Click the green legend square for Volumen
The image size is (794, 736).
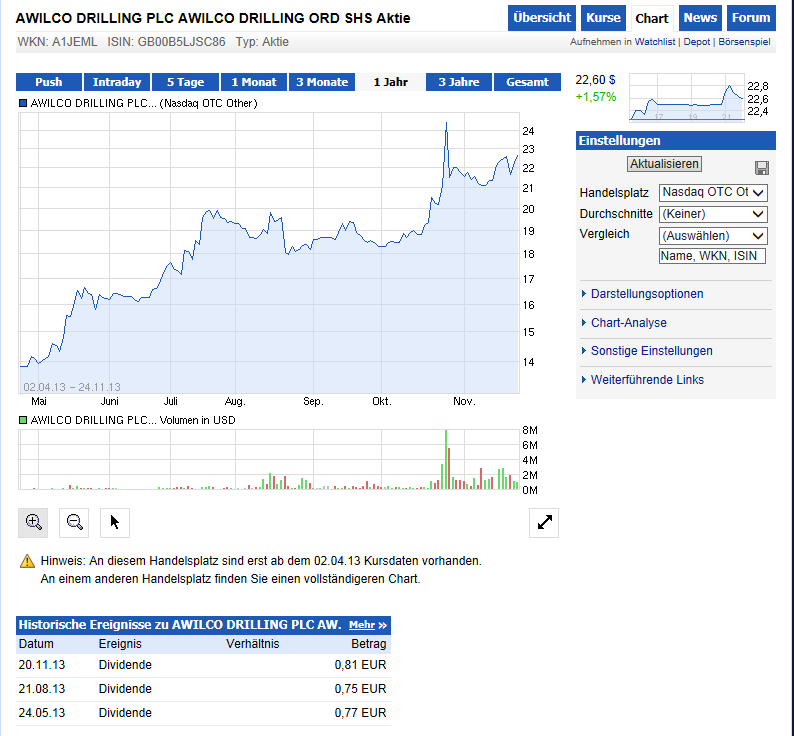pos(23,420)
